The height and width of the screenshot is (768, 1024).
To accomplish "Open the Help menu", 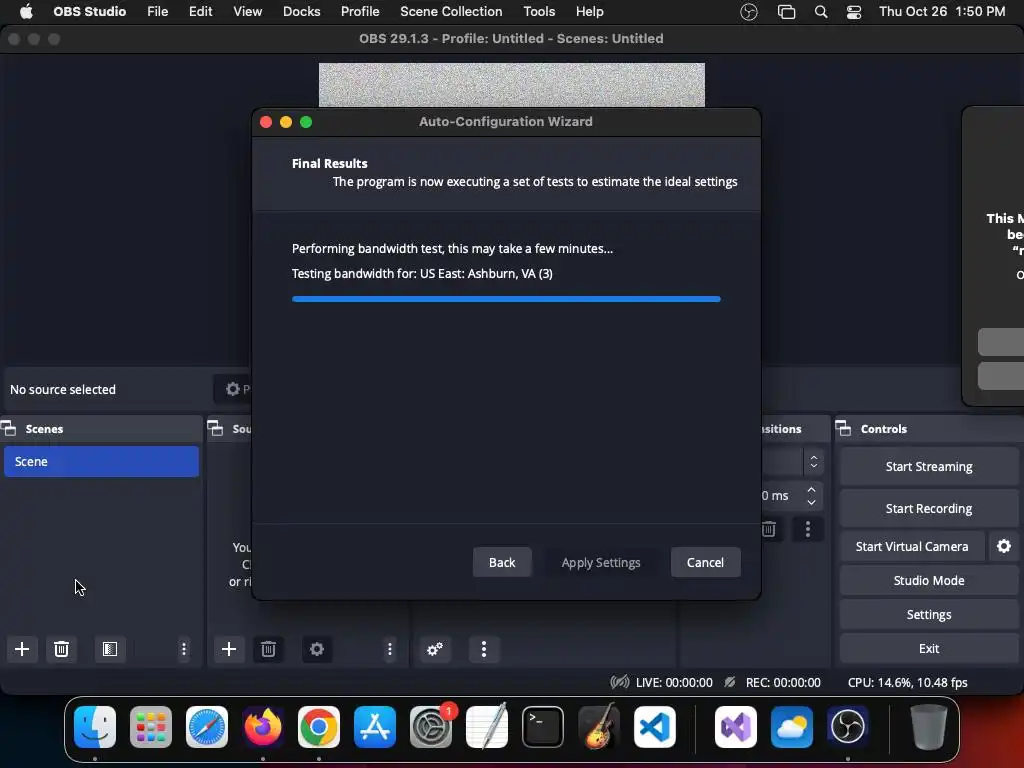I will pyautogui.click(x=589, y=12).
